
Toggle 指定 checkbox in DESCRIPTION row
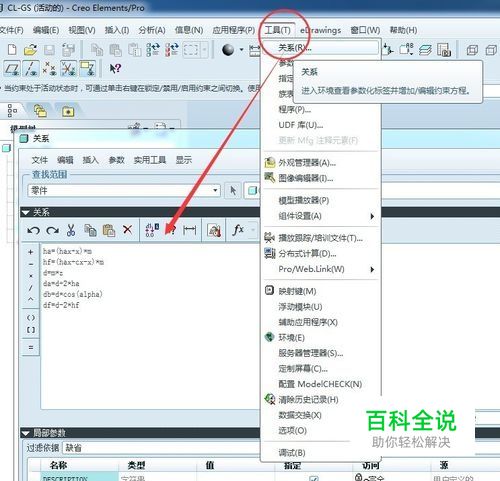[x=313, y=478]
